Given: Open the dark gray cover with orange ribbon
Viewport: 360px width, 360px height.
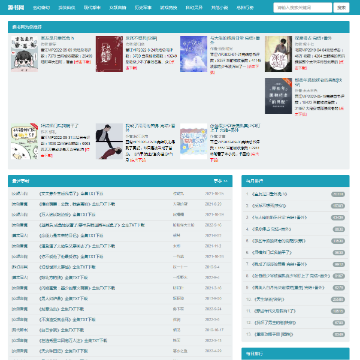Looking at the screenshot, I should click(278, 96).
